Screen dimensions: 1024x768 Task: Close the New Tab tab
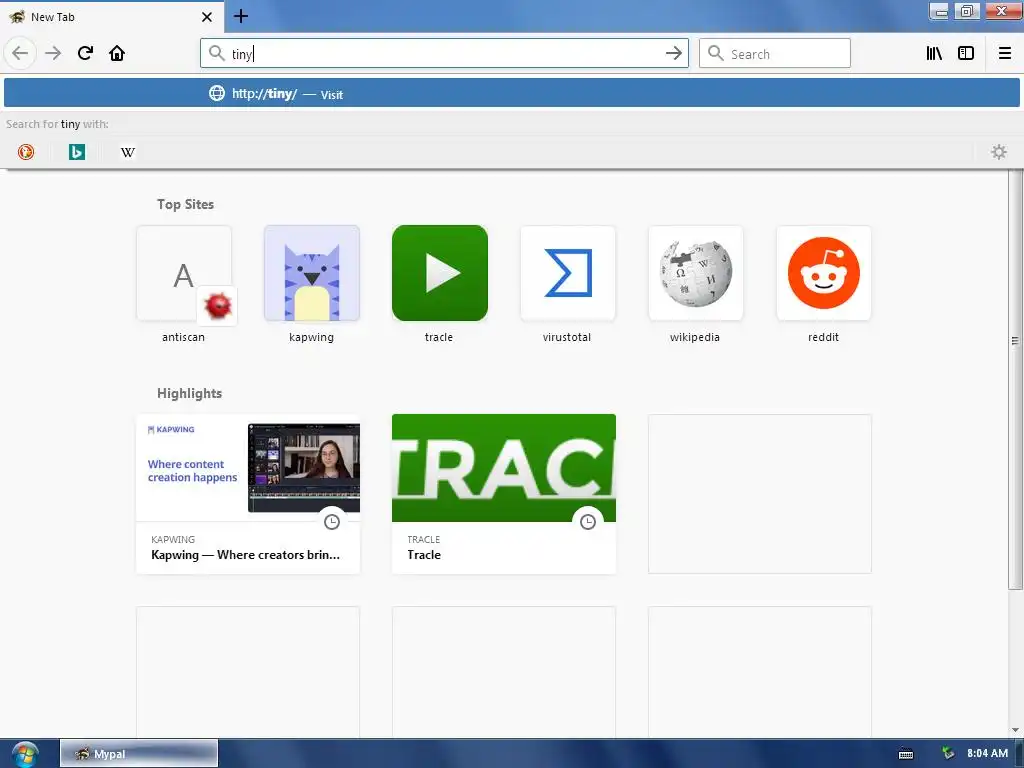coord(207,17)
